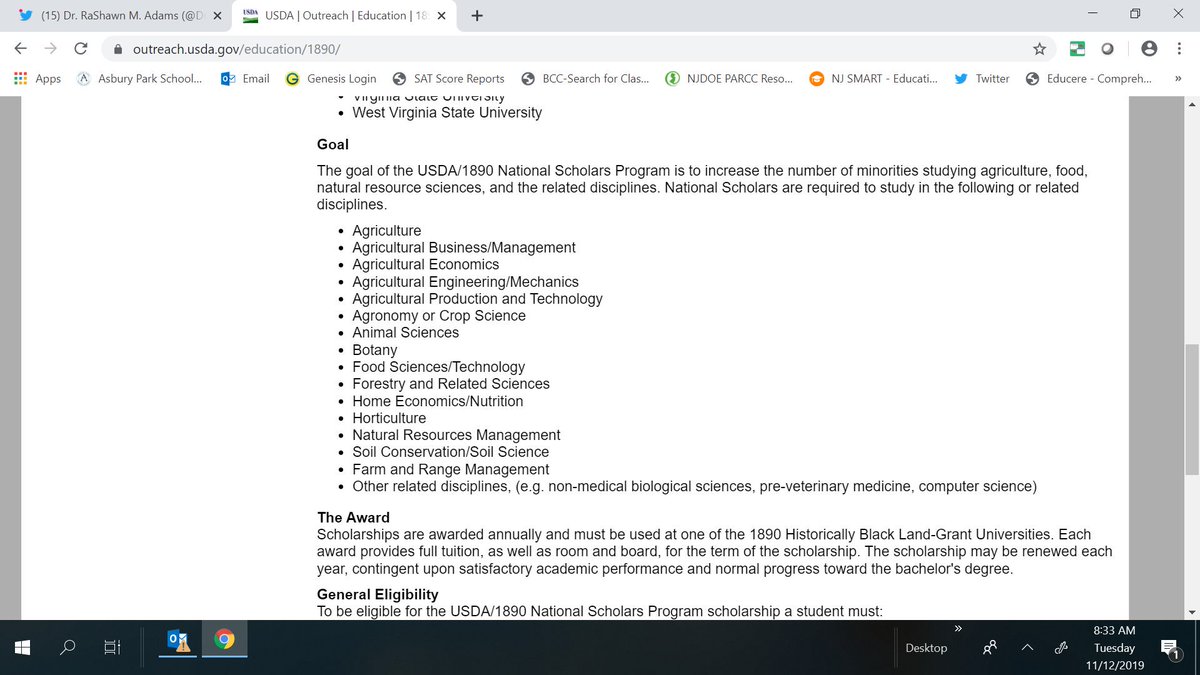The height and width of the screenshot is (675, 1200).
Task: Click the scrollbar down arrow
Action: click(1190, 612)
